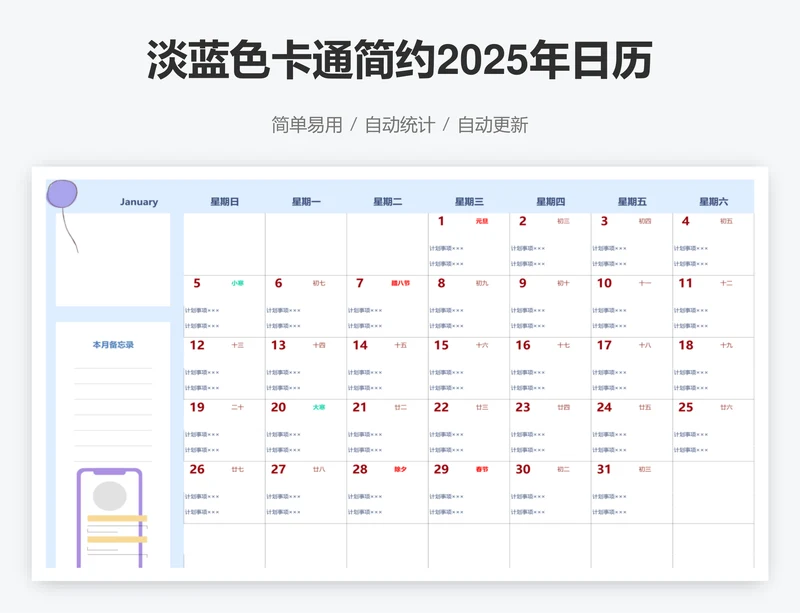Select date 25 in the calendar
Screen dimensions: 800x613
[686, 407]
